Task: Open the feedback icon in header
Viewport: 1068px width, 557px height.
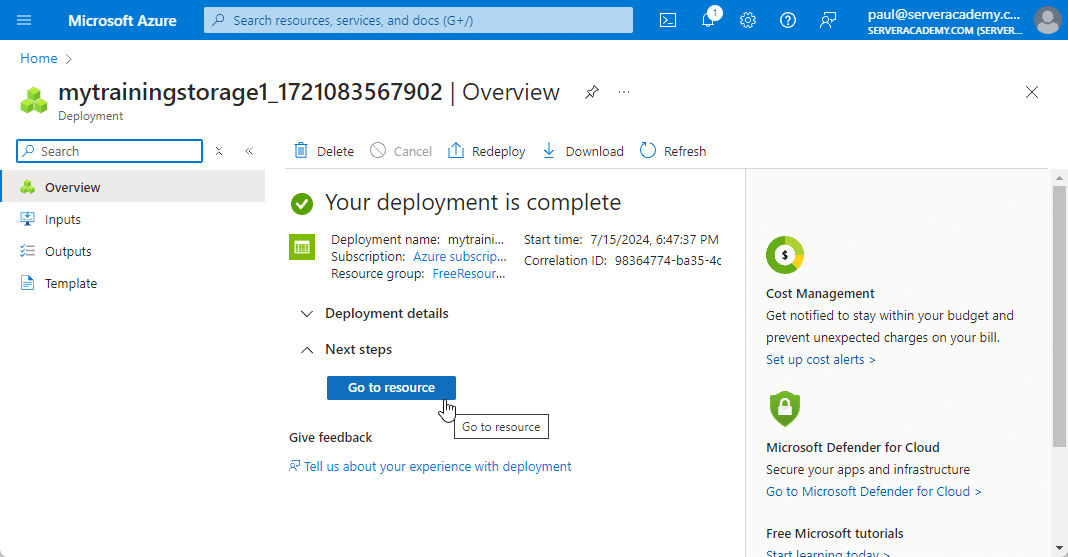Action: pyautogui.click(x=828, y=20)
